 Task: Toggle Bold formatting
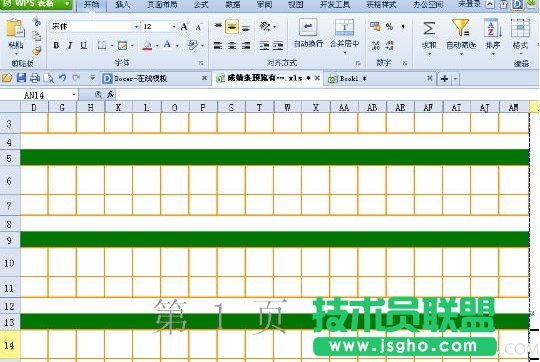[56, 45]
